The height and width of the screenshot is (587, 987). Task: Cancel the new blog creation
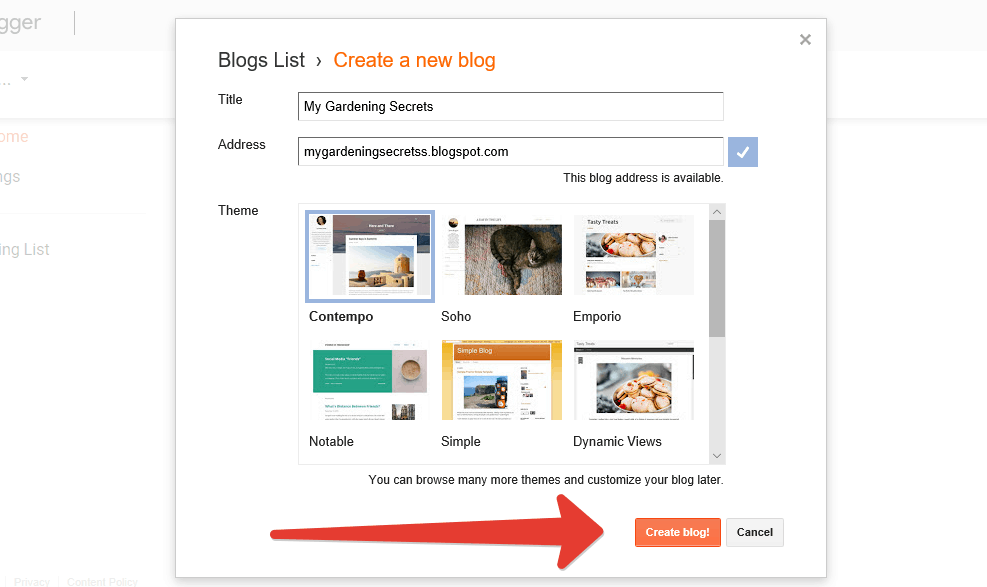click(x=755, y=532)
